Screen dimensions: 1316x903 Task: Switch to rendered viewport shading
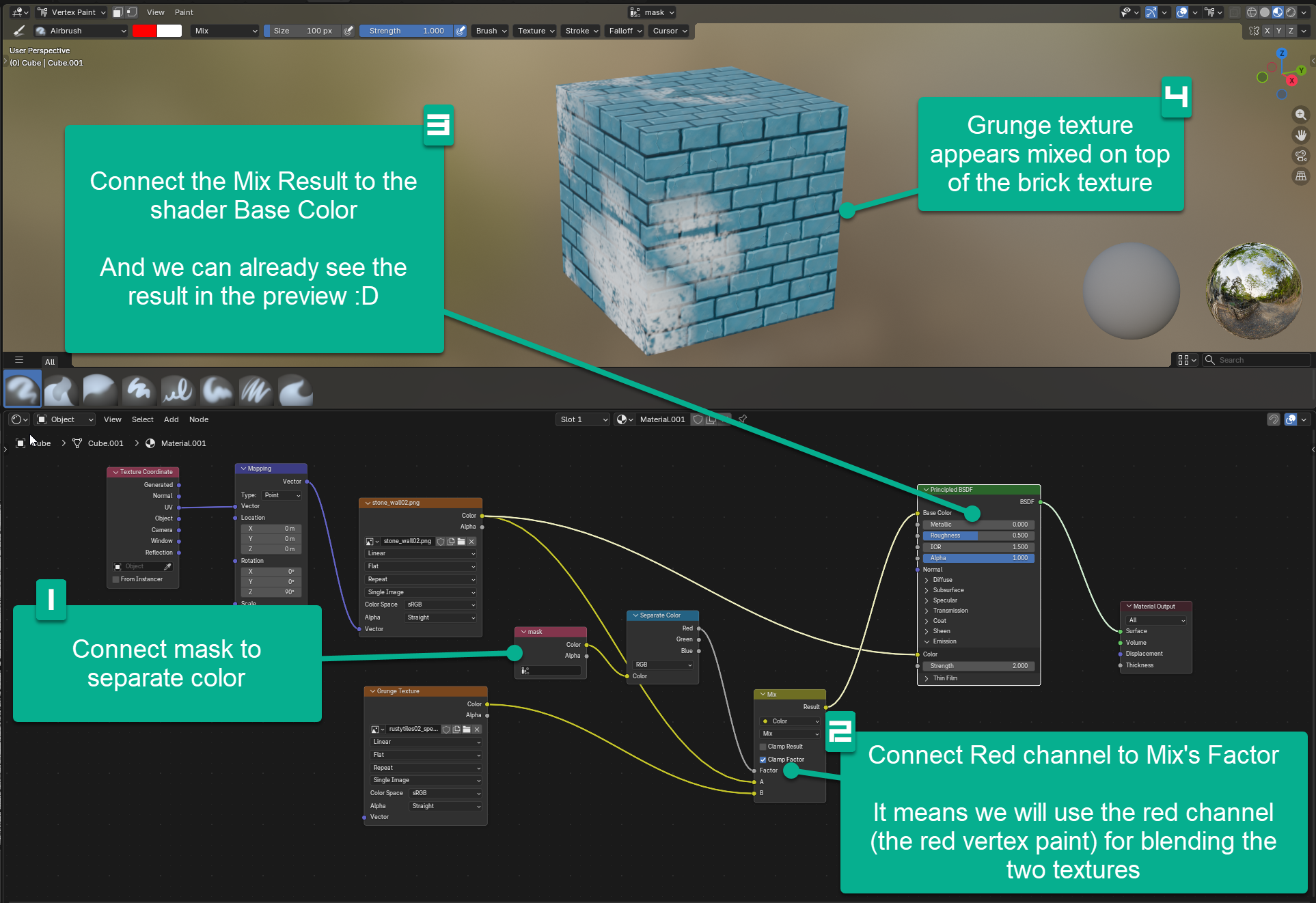(x=1291, y=12)
